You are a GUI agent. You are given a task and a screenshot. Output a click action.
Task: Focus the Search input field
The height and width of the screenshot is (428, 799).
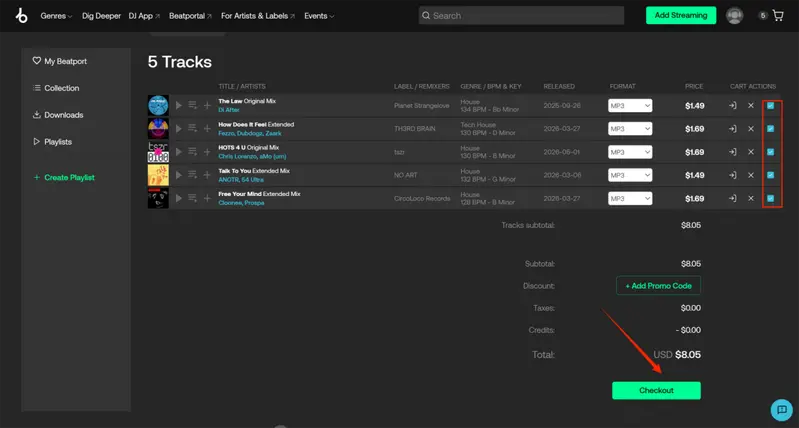(521, 15)
